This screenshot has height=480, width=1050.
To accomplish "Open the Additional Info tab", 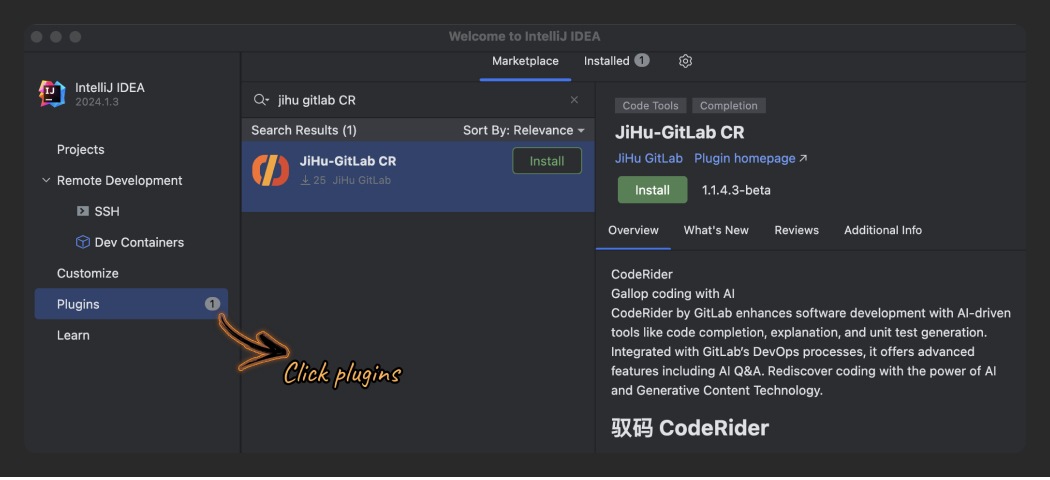I will (x=882, y=230).
